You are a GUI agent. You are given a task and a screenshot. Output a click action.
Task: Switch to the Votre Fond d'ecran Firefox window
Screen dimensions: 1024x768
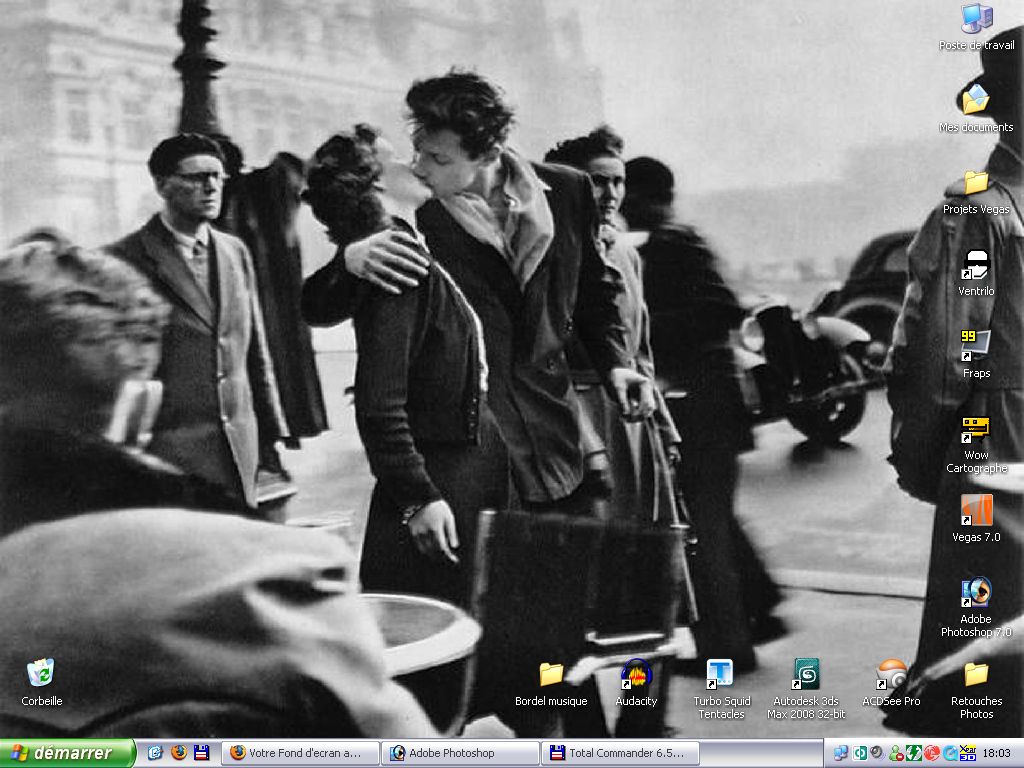coord(300,753)
